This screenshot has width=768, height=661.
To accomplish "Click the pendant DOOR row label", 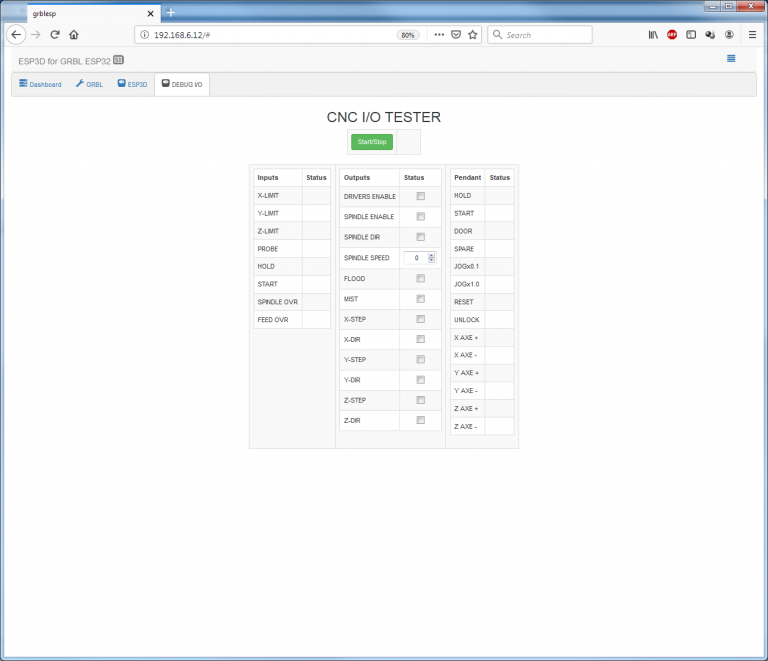I will click(463, 231).
